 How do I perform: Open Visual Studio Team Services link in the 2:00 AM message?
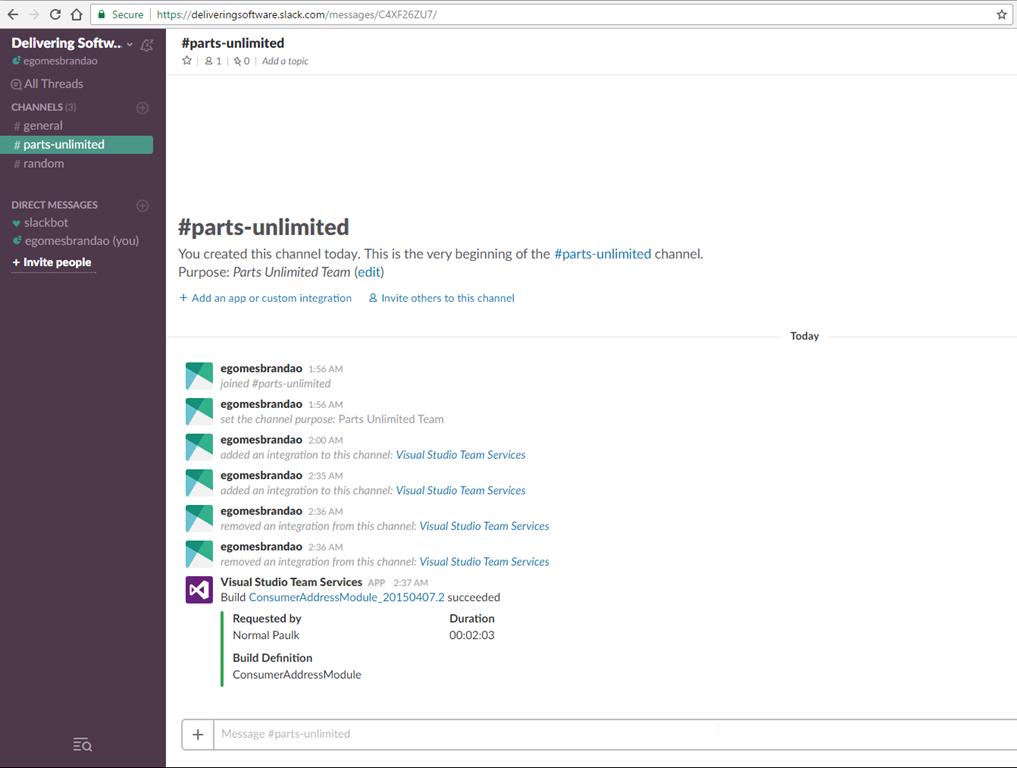461,455
